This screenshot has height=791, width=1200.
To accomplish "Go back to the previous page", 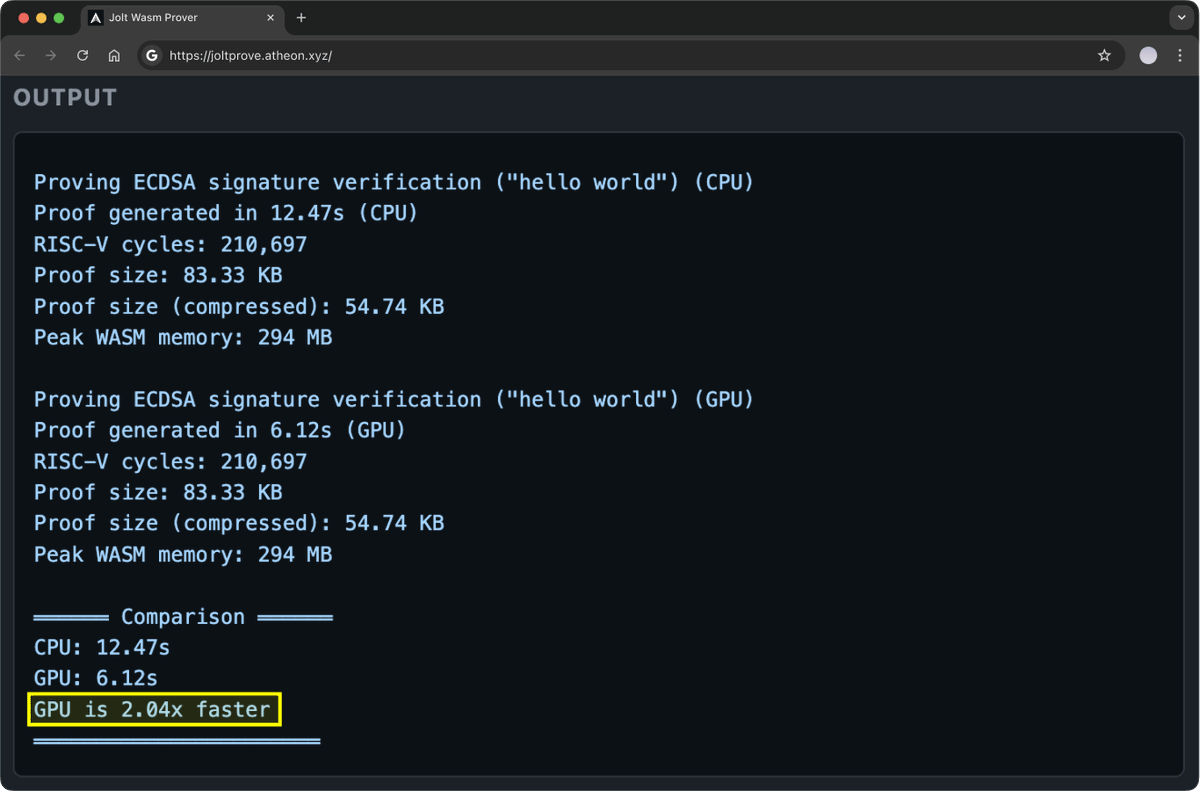I will [x=20, y=56].
